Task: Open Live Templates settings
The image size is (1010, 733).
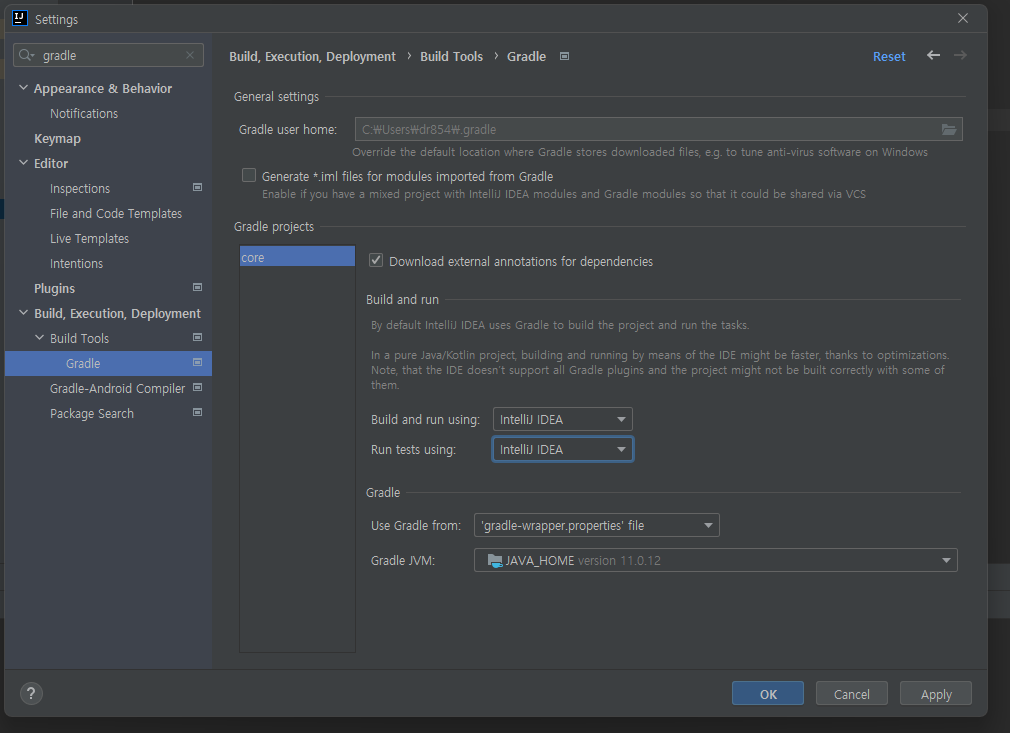Action: click(x=90, y=238)
